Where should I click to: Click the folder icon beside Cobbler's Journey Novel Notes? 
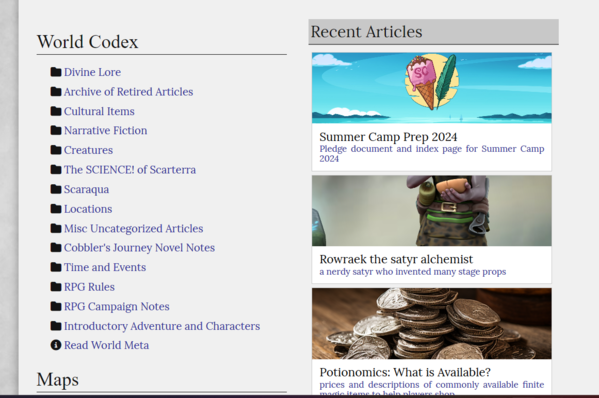56,248
